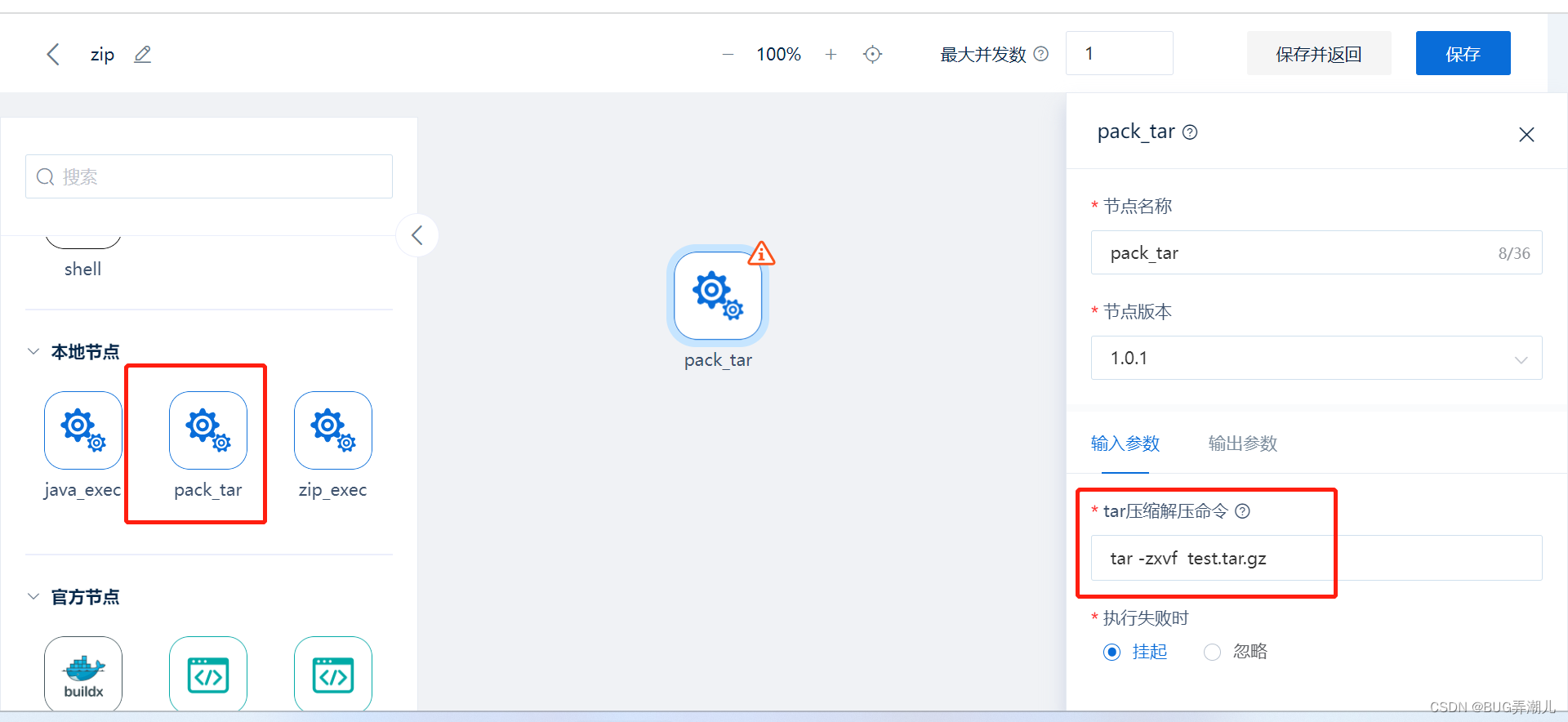The image size is (1568, 722).
Task: Select the zip_exec node icon
Action: (x=333, y=430)
